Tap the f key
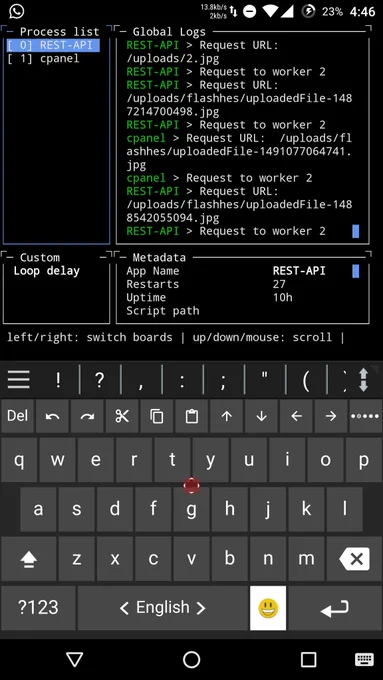Screen dimensions: 383x680 pos(153,509)
